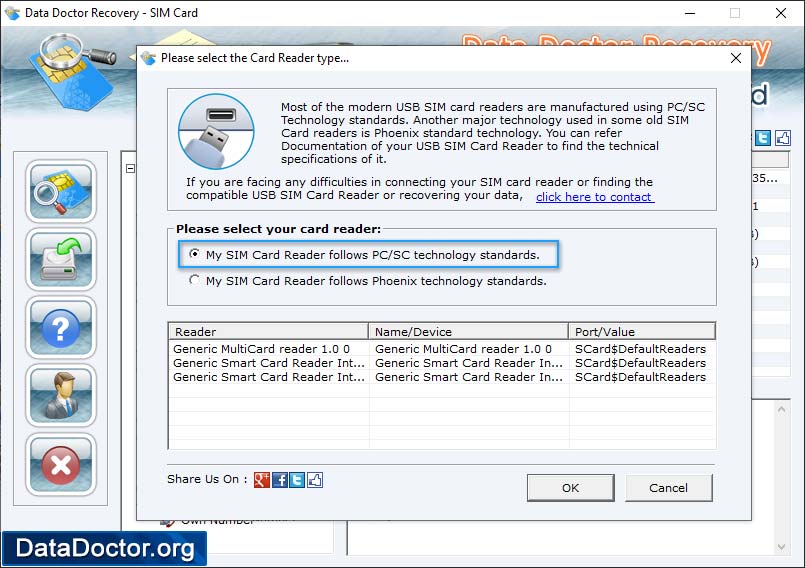Click the Port/Value column header
This screenshot has height=568, width=805.
[x=642, y=331]
